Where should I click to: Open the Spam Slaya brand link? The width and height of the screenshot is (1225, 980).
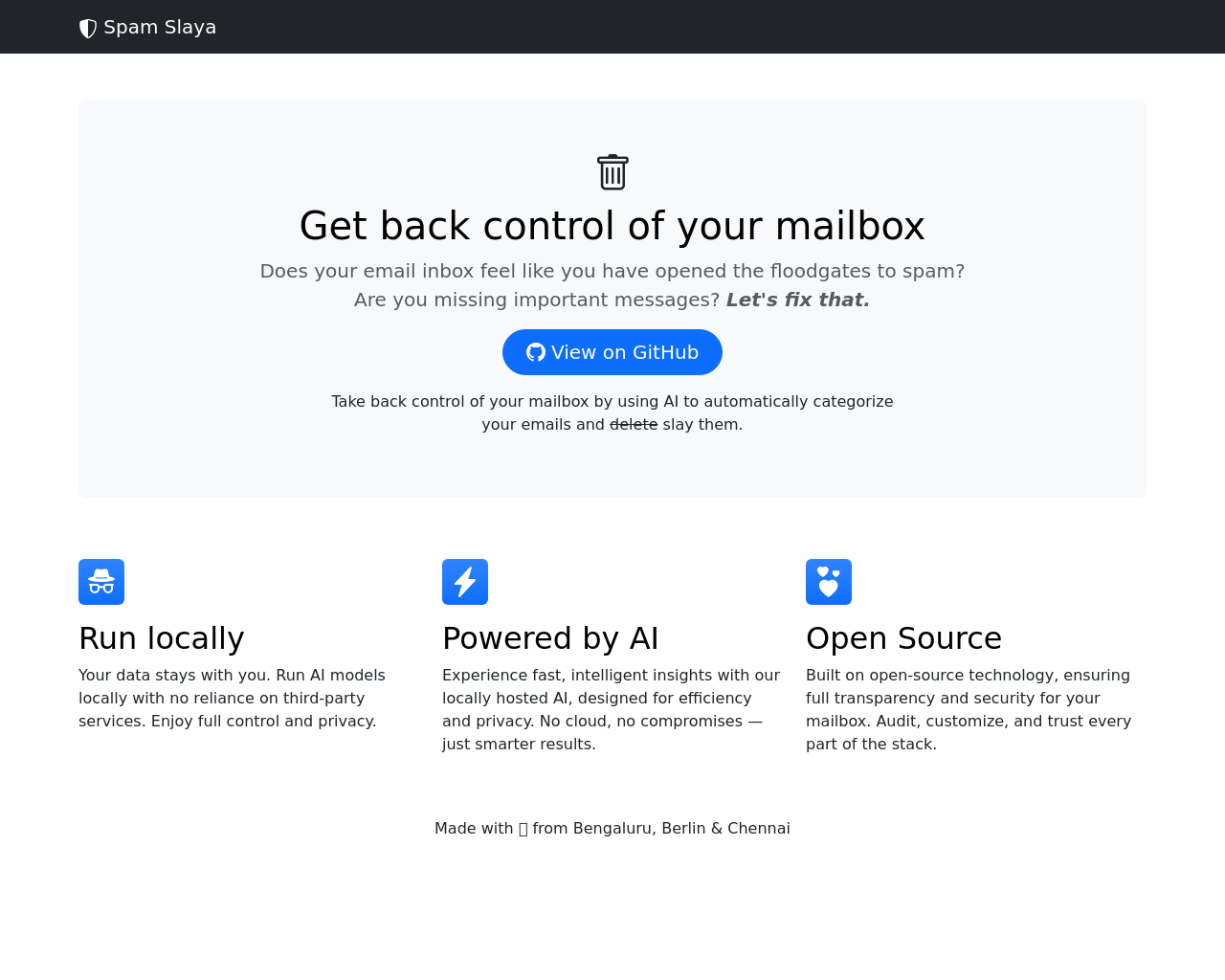[147, 27]
